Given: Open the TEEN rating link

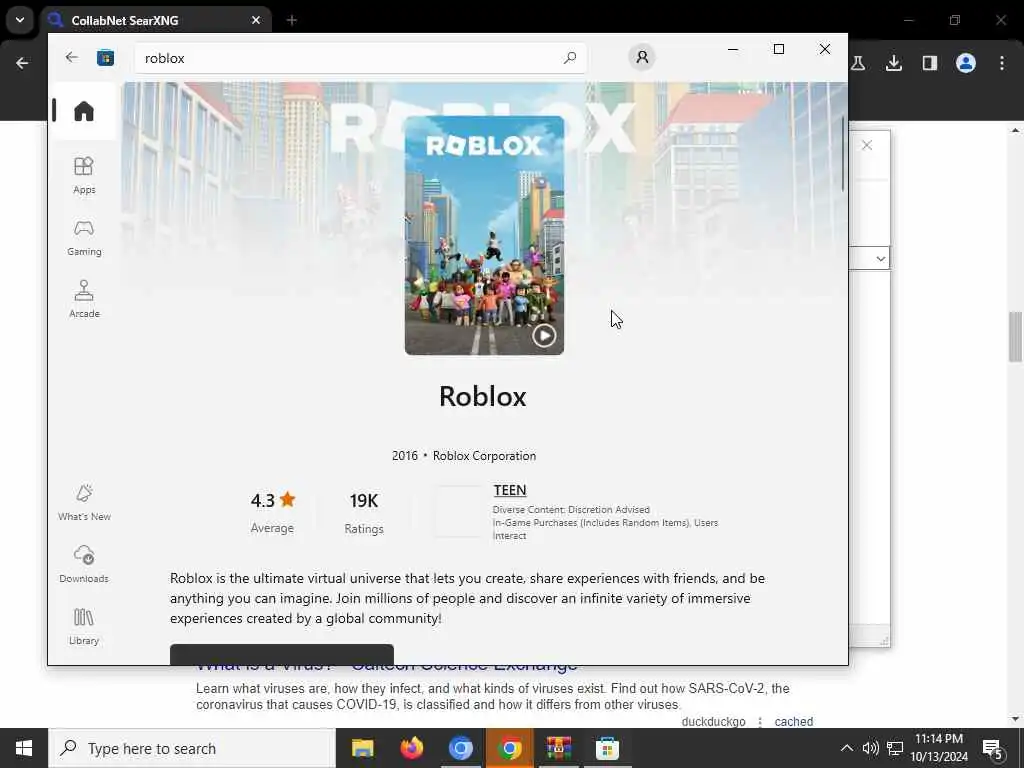Looking at the screenshot, I should [509, 490].
